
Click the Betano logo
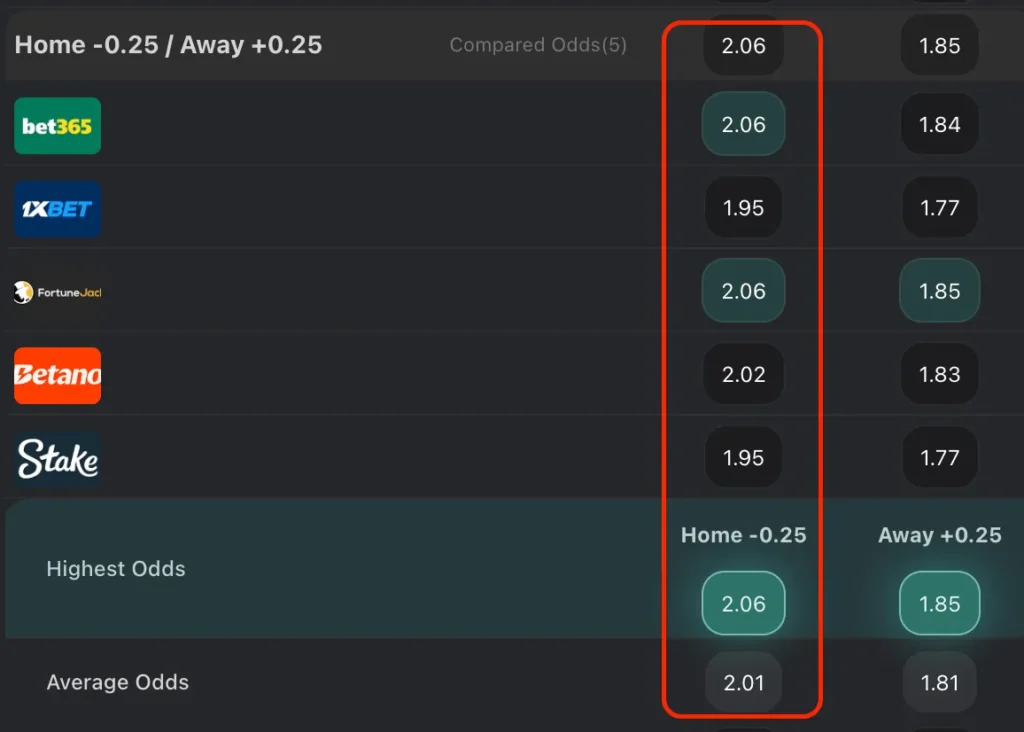tap(57, 376)
